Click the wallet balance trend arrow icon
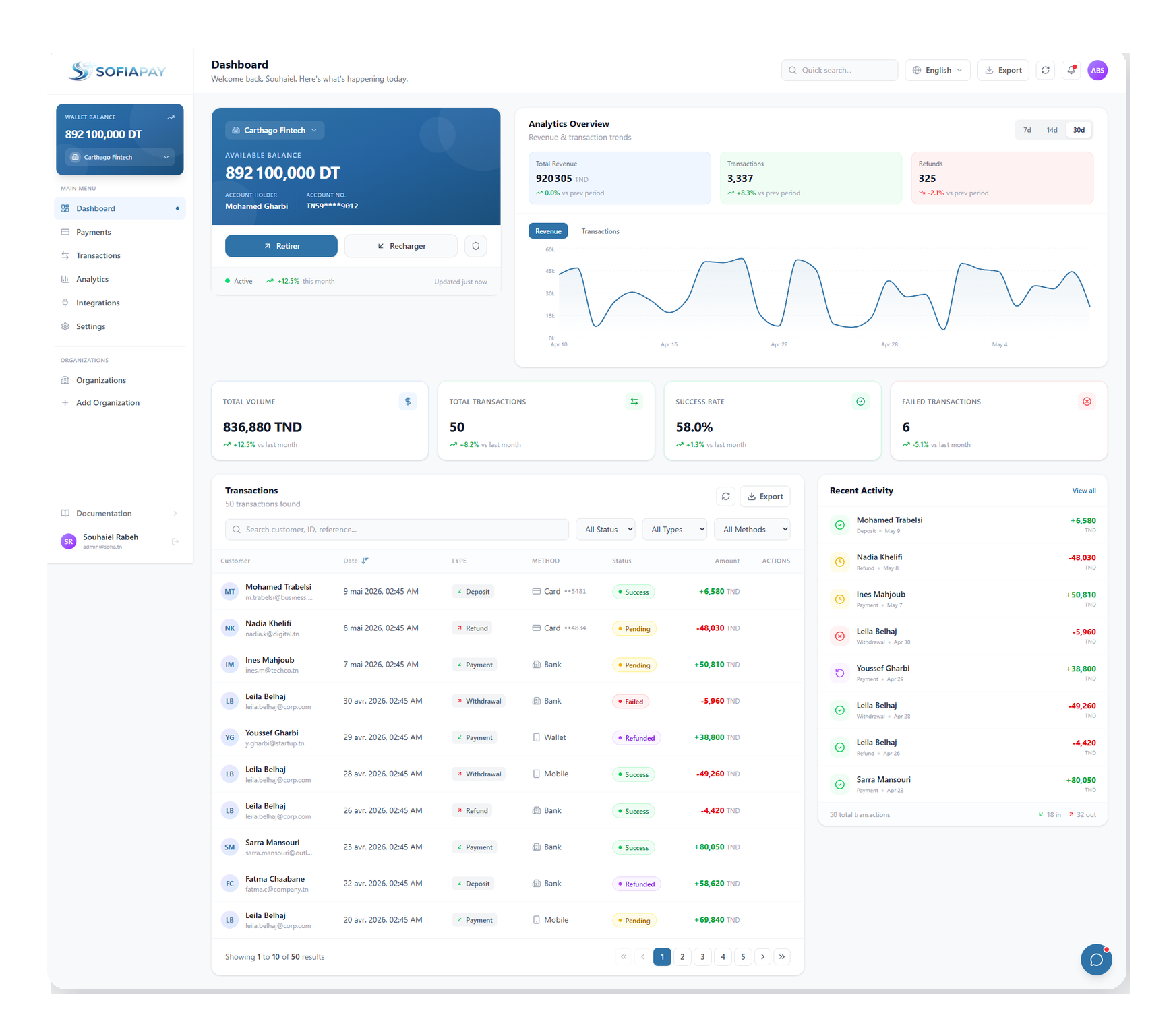This screenshot has width=1173, height=1036. 171,117
